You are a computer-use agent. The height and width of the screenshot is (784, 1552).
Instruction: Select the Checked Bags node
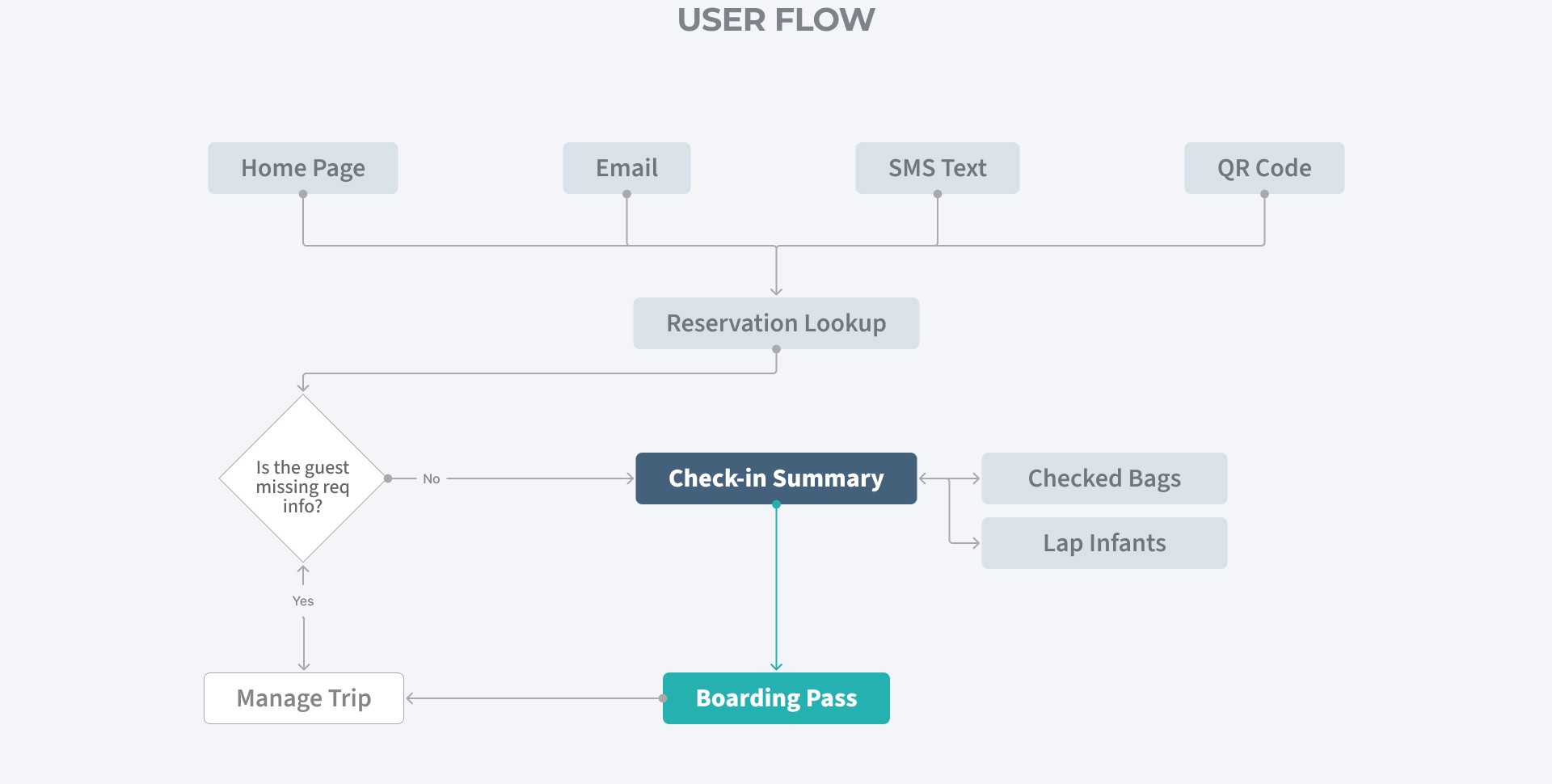point(1104,478)
